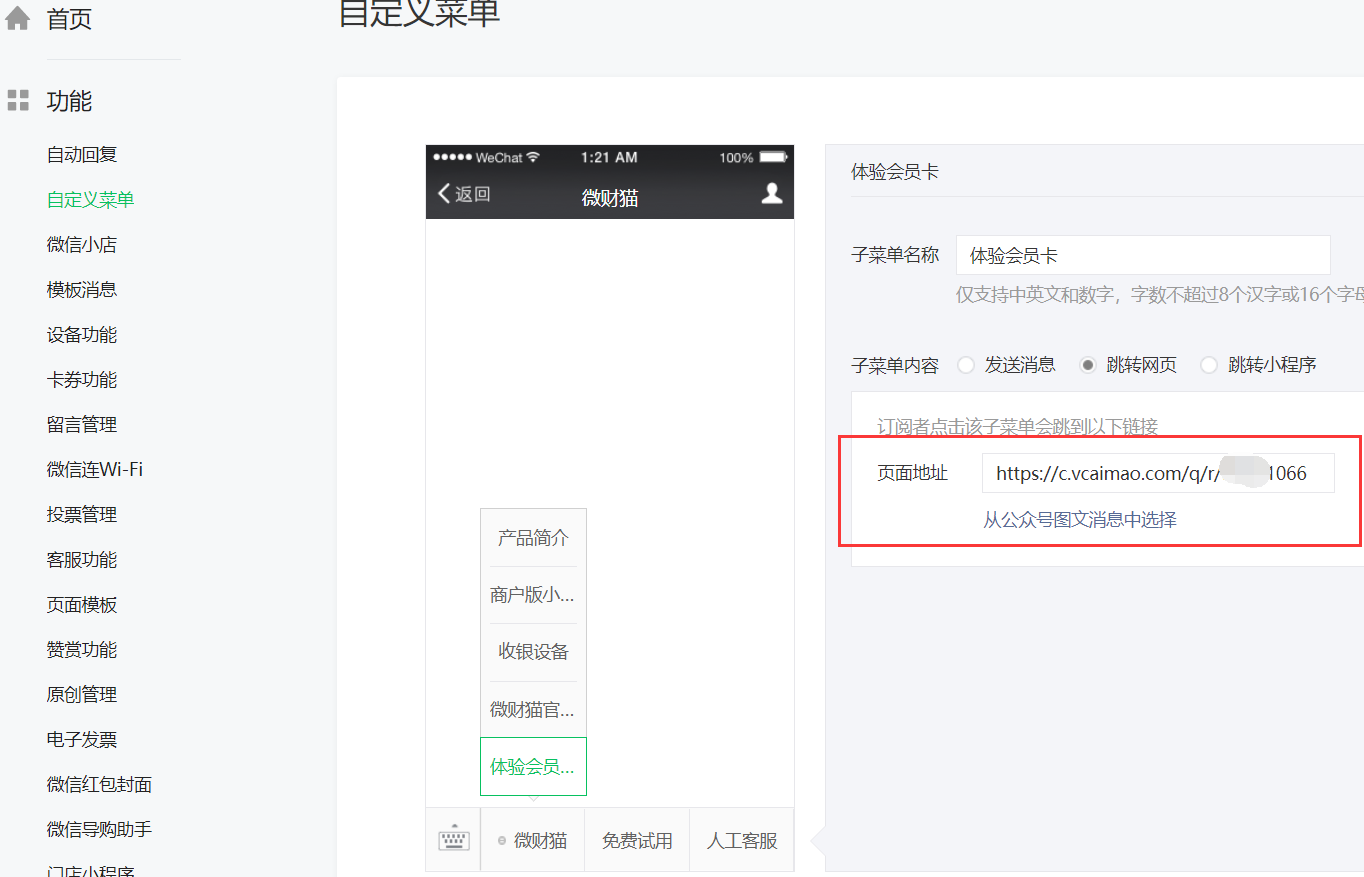Open 微信连Wi-Fi in the sidebar
This screenshot has height=877, width=1364.
pyautogui.click(x=95, y=470)
